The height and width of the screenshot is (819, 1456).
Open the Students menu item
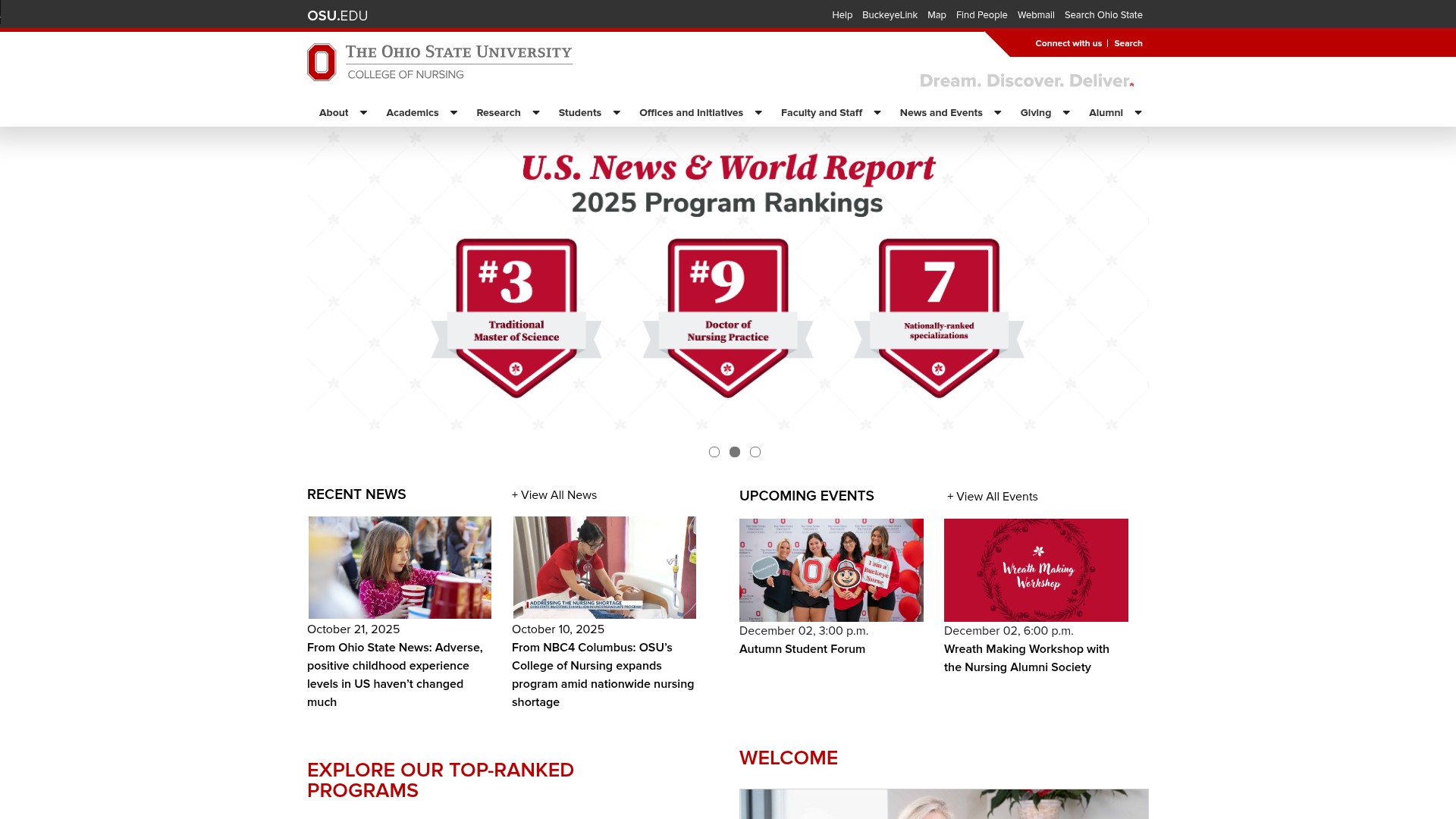tap(580, 112)
